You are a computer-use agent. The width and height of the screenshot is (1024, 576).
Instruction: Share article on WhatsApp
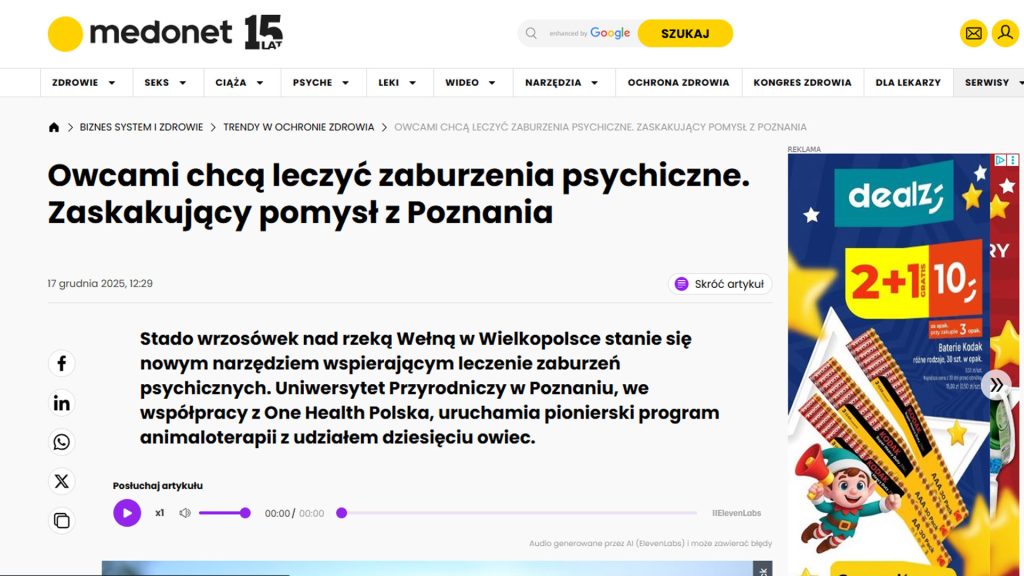click(62, 442)
